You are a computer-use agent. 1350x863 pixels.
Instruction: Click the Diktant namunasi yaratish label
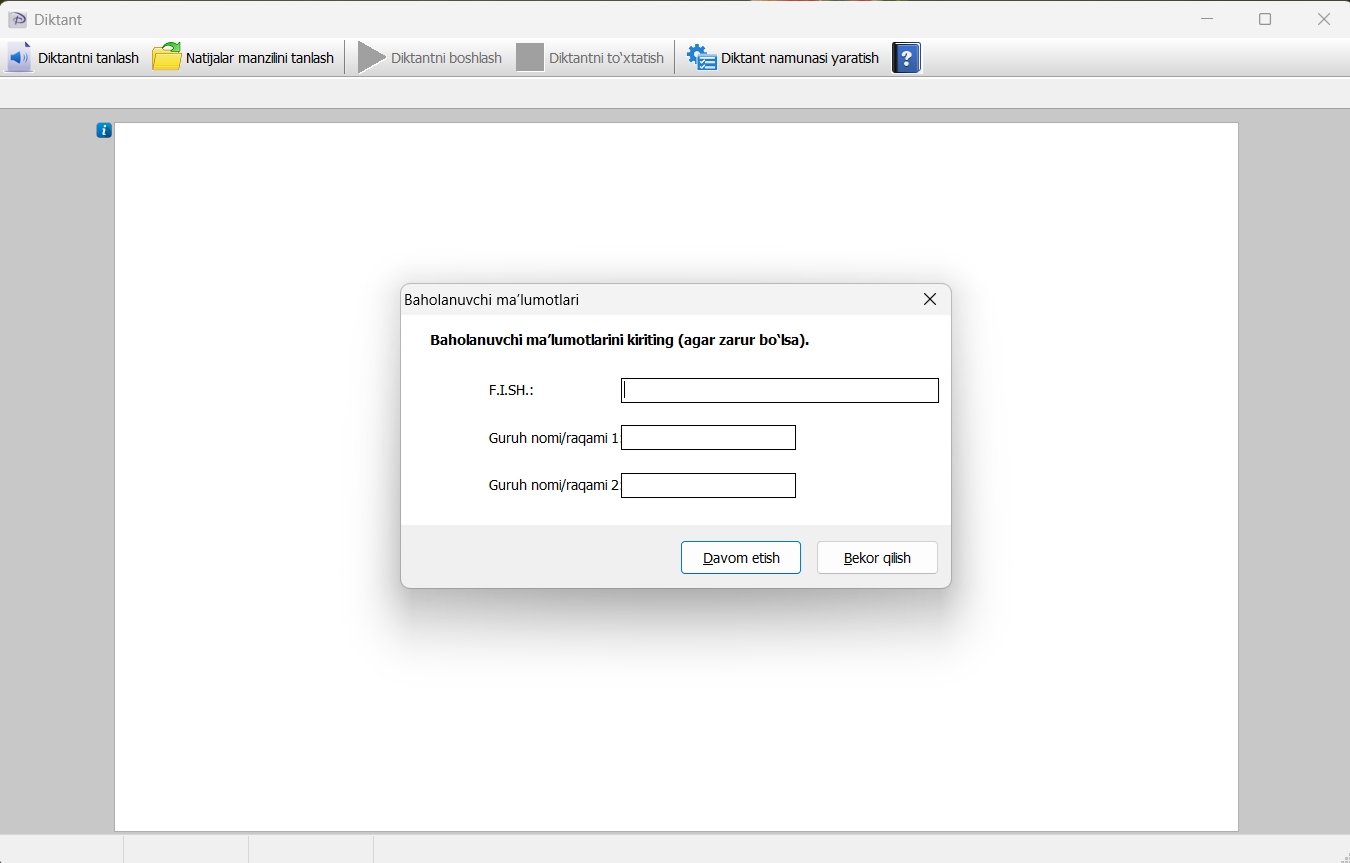click(800, 58)
